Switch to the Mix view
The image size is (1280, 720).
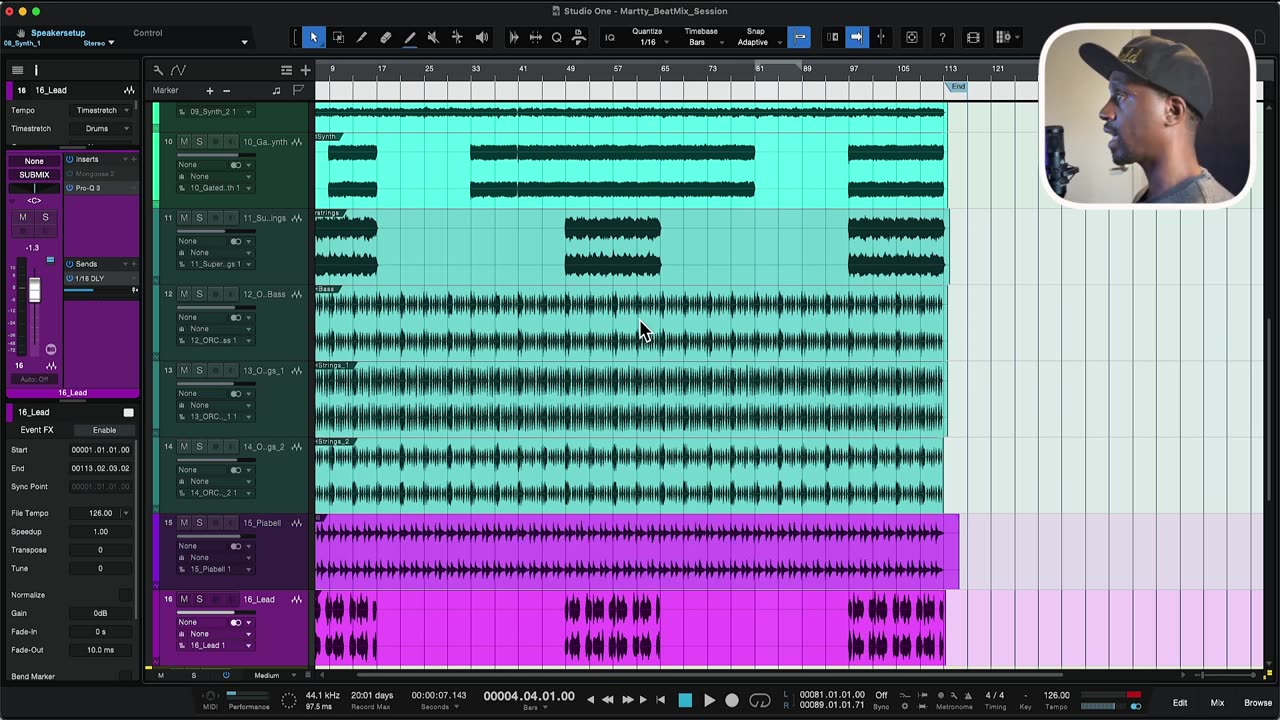pyautogui.click(x=1217, y=703)
